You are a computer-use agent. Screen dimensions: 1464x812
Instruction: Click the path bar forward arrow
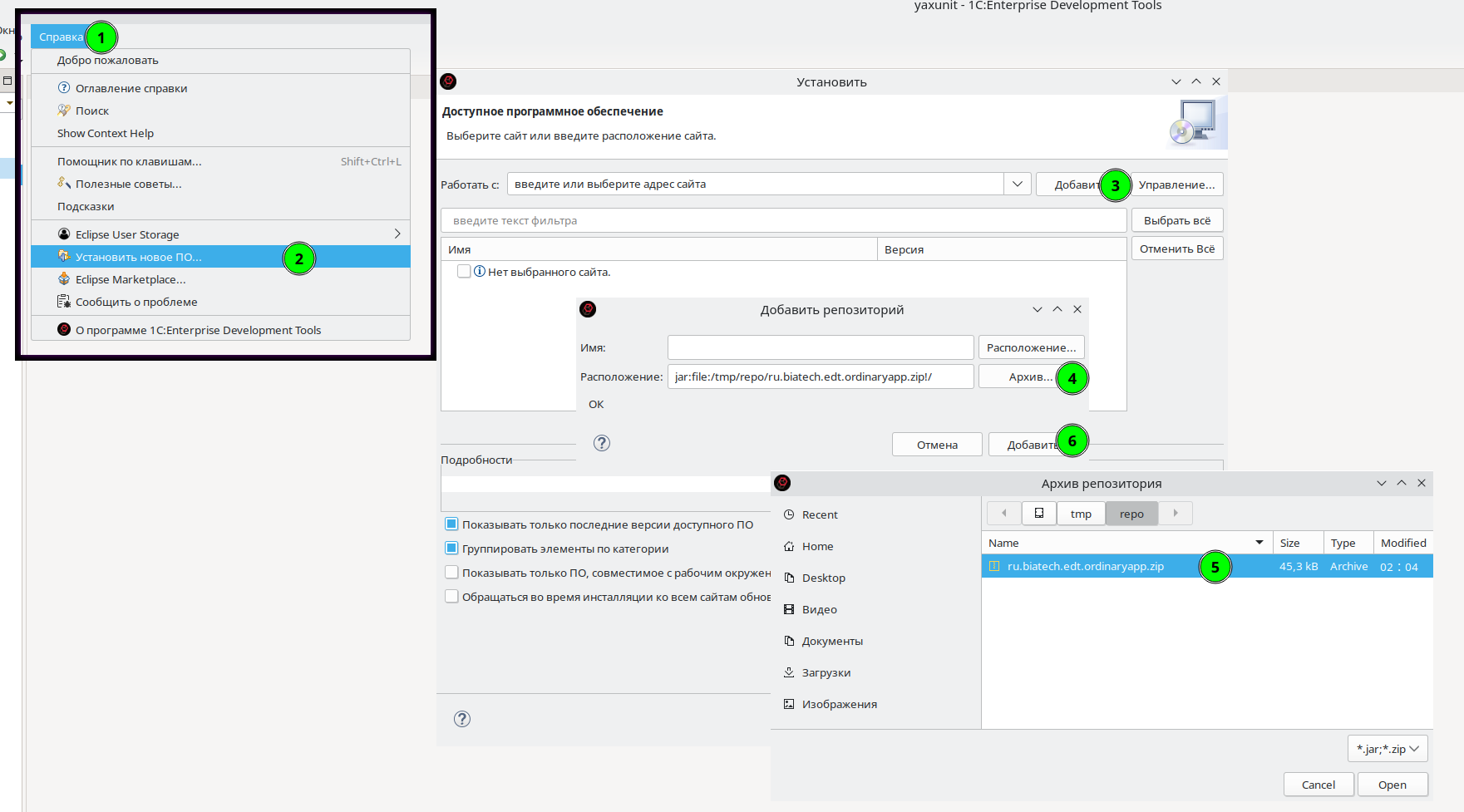coord(1176,513)
